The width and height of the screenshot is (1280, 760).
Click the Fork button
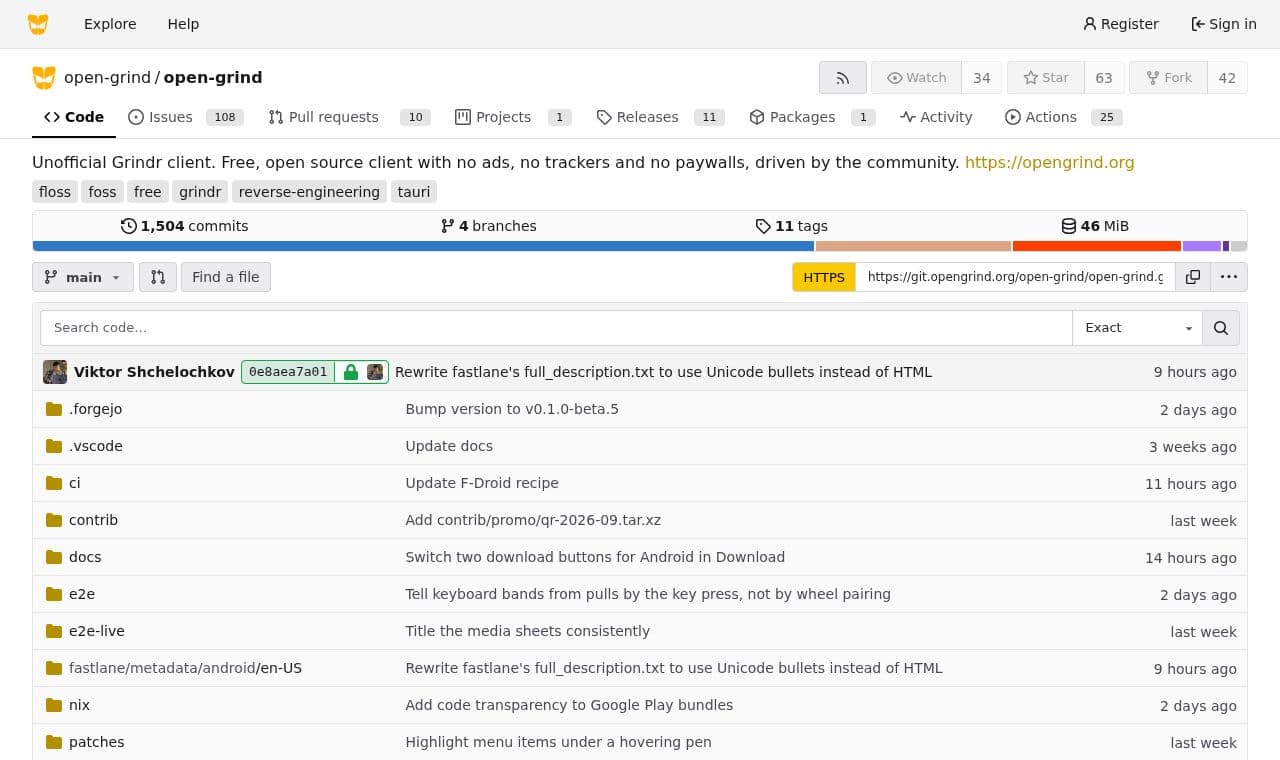pos(1168,78)
